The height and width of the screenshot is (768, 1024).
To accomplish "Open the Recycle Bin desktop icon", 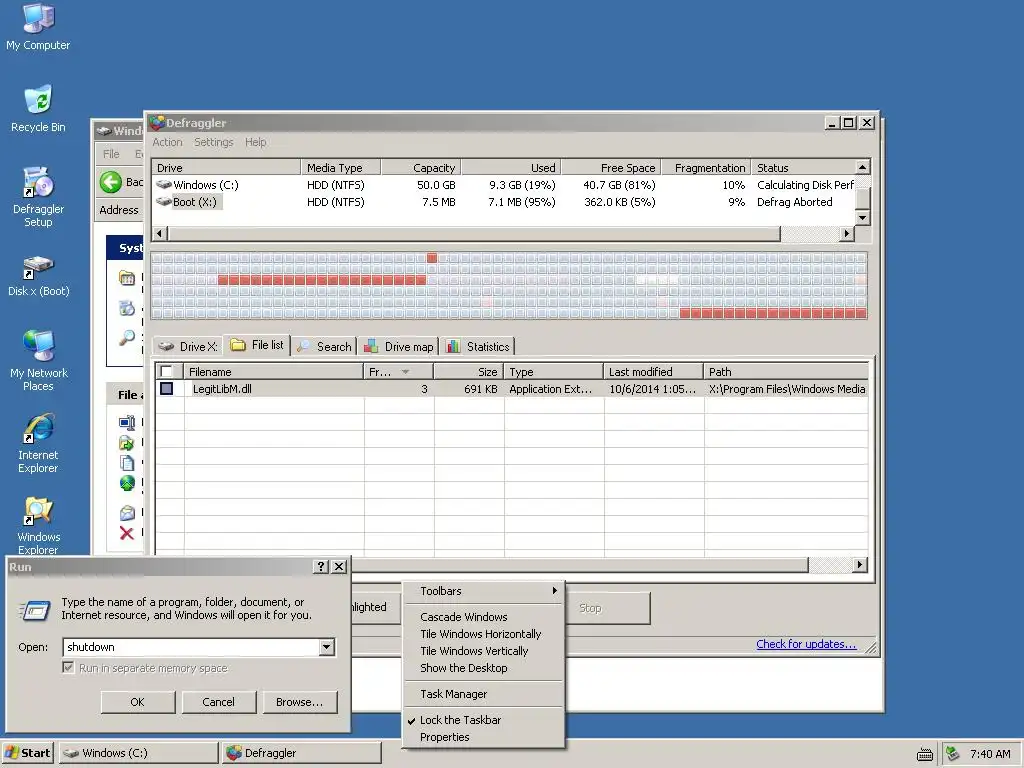I will coord(38,109).
